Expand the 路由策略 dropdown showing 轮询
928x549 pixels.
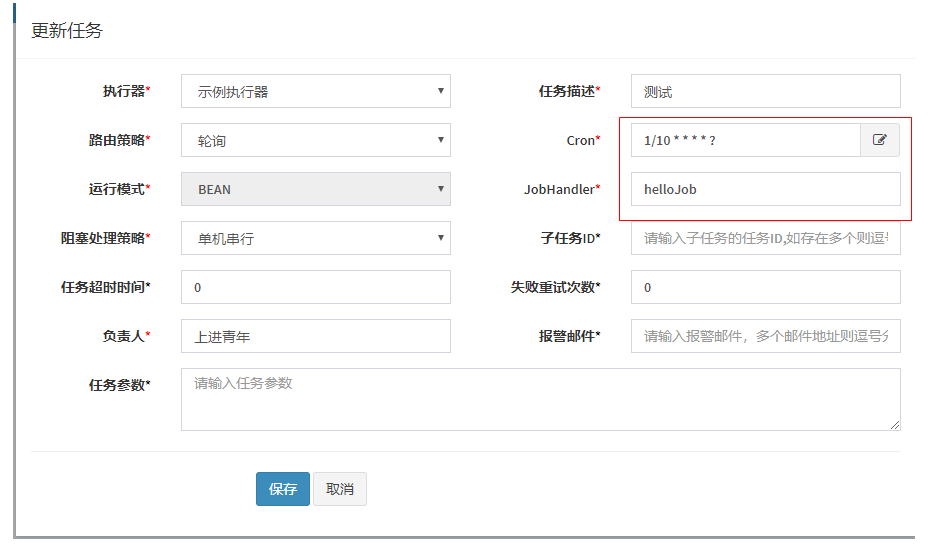(315, 140)
